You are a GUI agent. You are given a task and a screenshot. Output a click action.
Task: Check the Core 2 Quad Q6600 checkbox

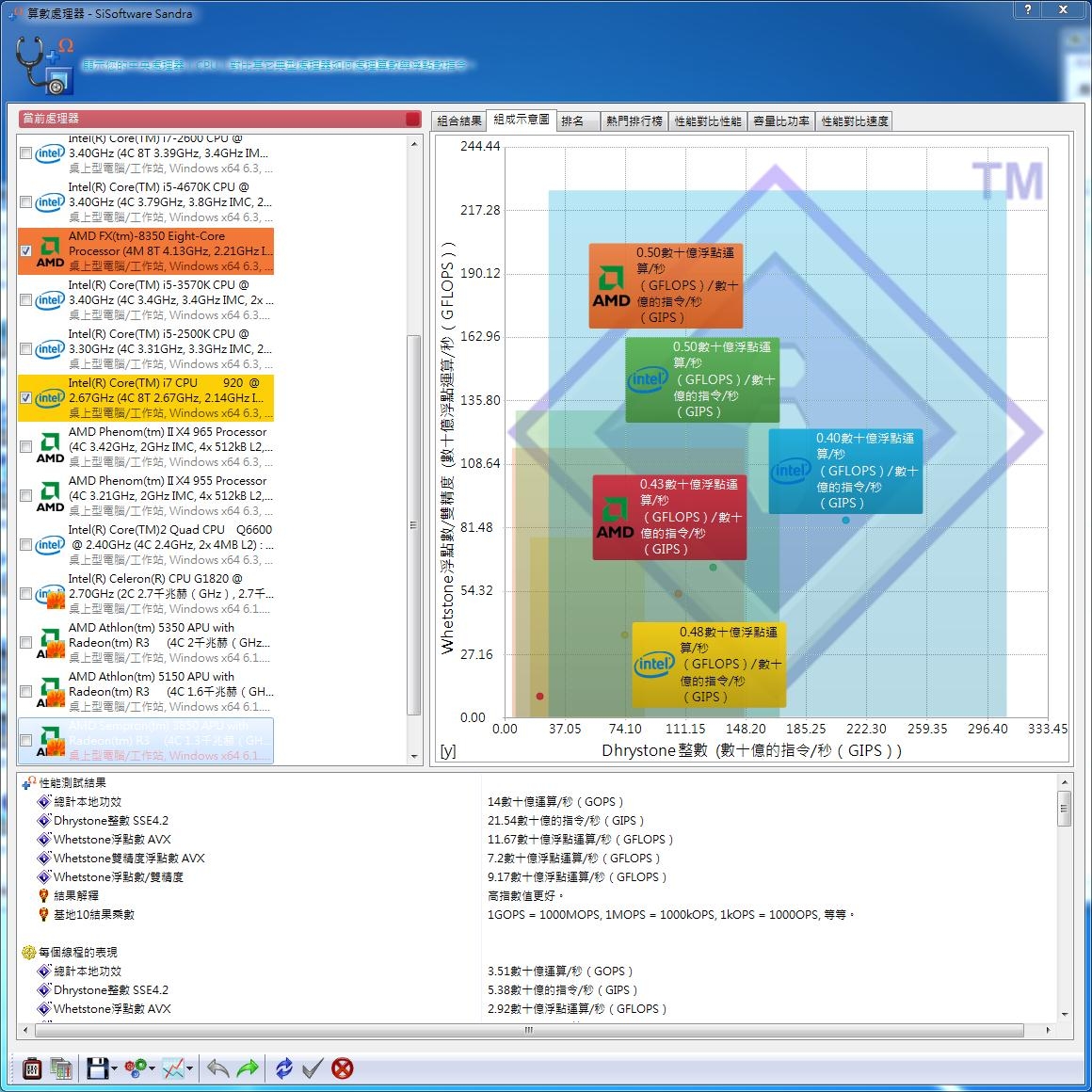pyautogui.click(x=25, y=545)
